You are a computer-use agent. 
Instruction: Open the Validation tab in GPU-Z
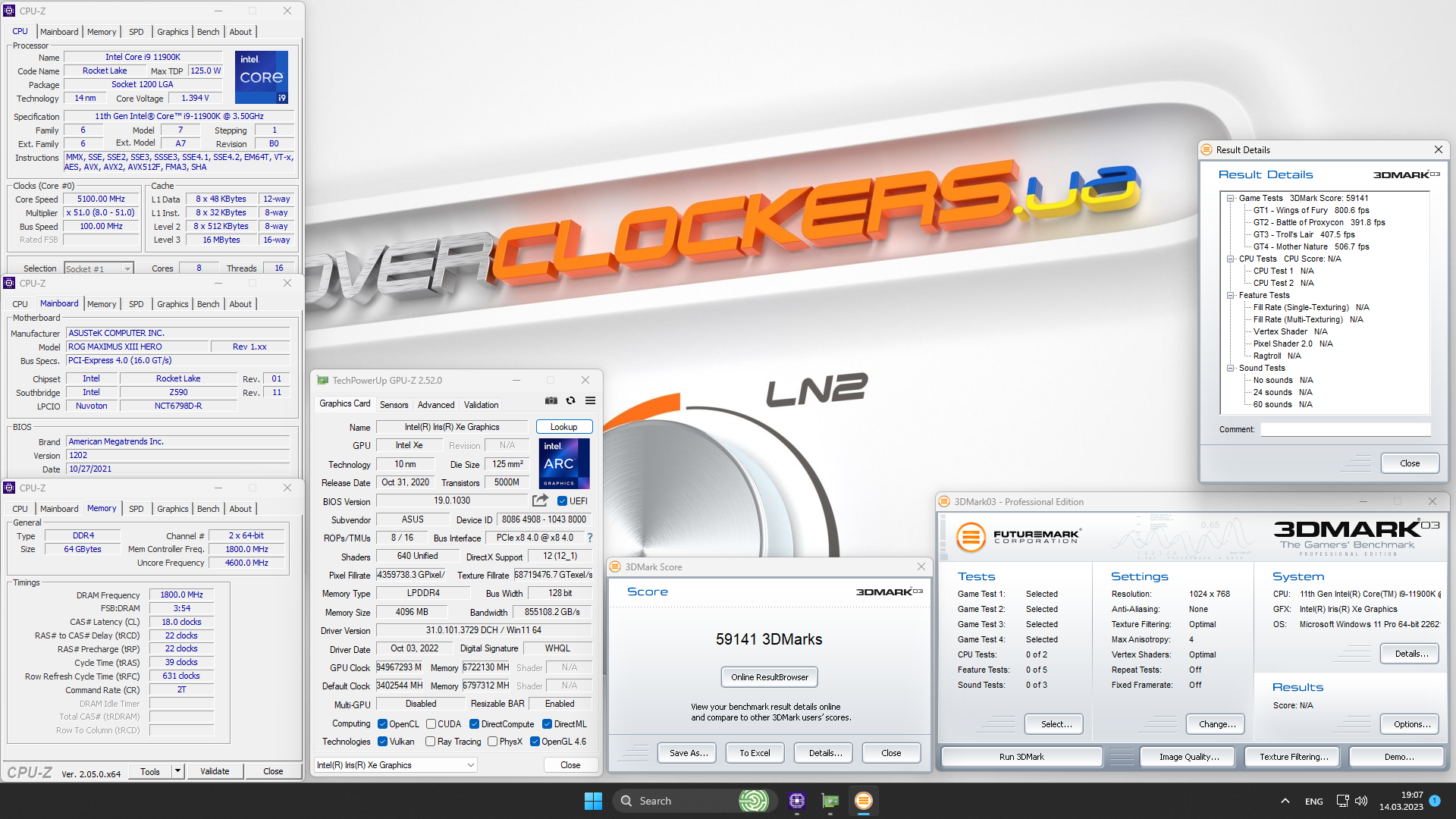pyautogui.click(x=482, y=405)
